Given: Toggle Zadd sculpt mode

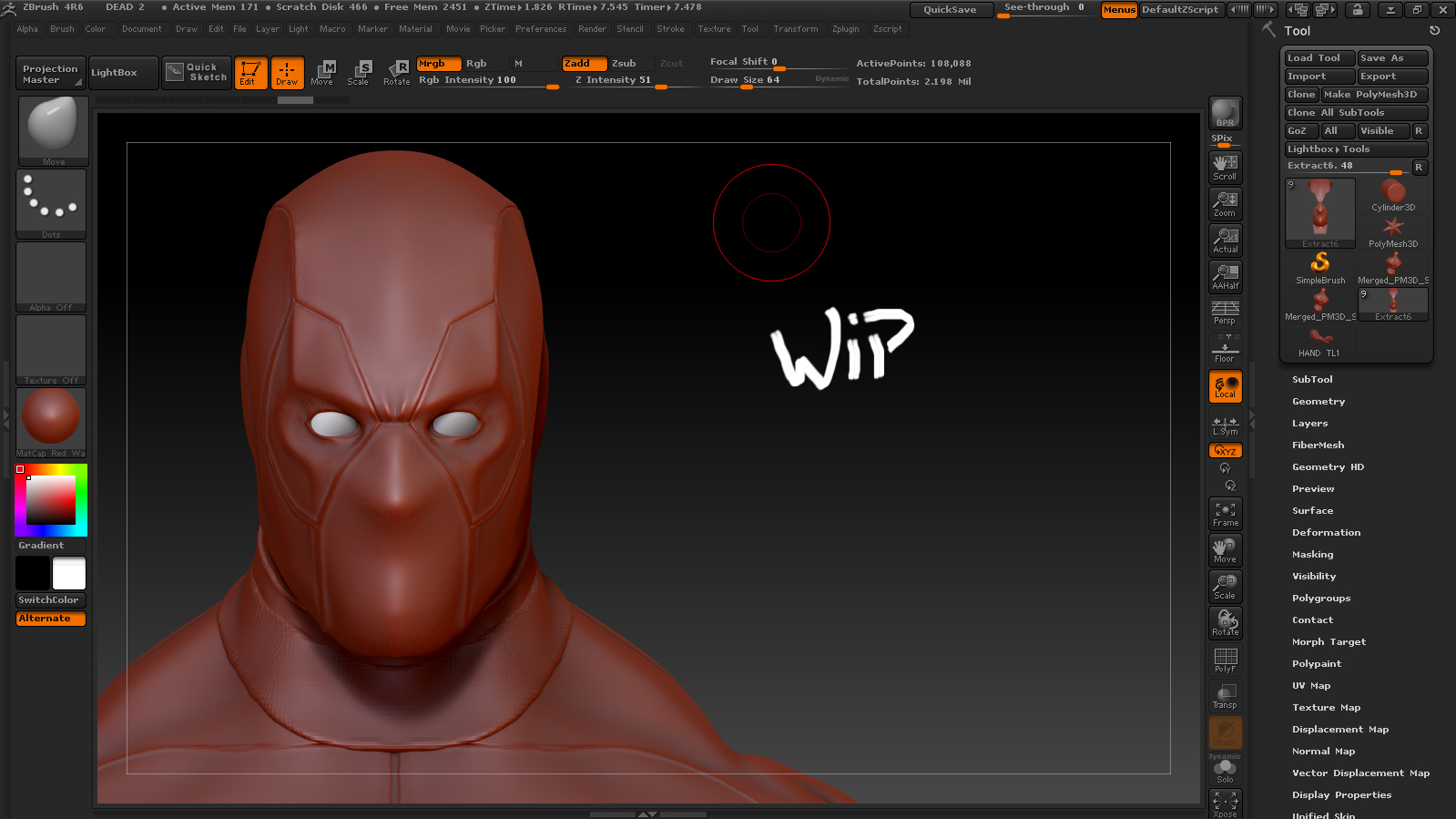Looking at the screenshot, I should click(x=584, y=64).
